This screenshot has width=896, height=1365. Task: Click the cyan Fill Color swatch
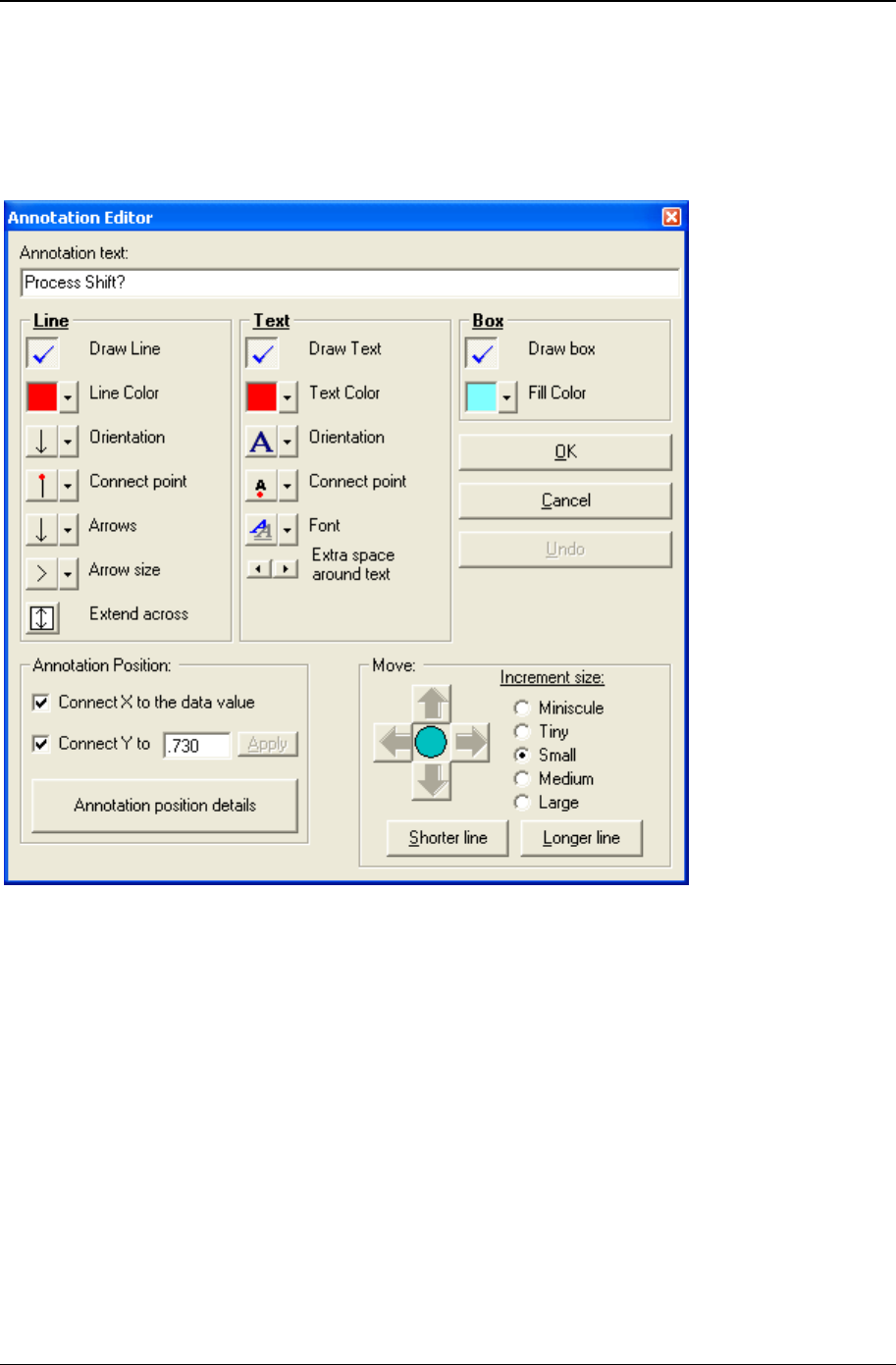pos(481,397)
